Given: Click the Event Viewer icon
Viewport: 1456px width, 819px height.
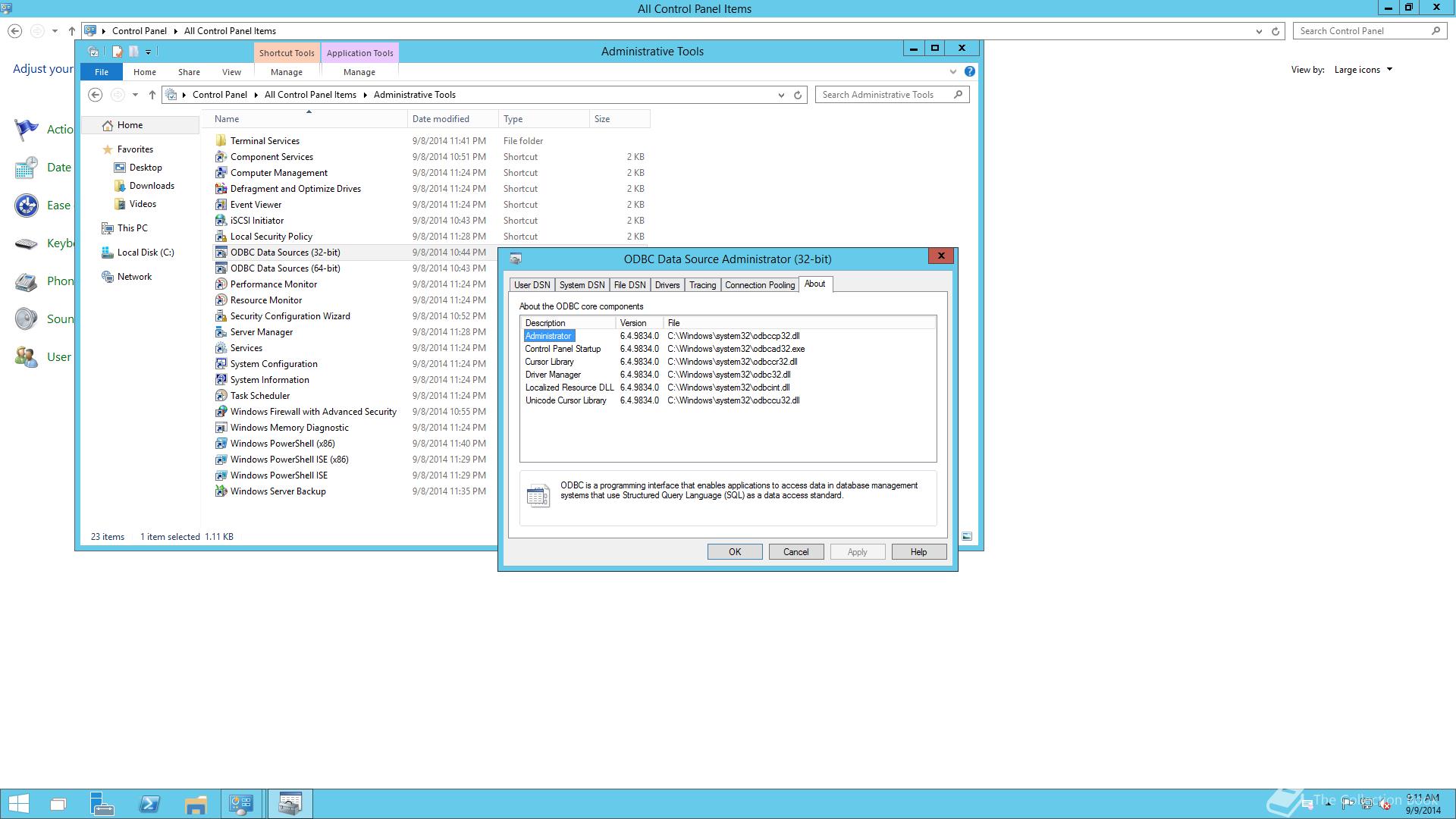Looking at the screenshot, I should [x=221, y=205].
